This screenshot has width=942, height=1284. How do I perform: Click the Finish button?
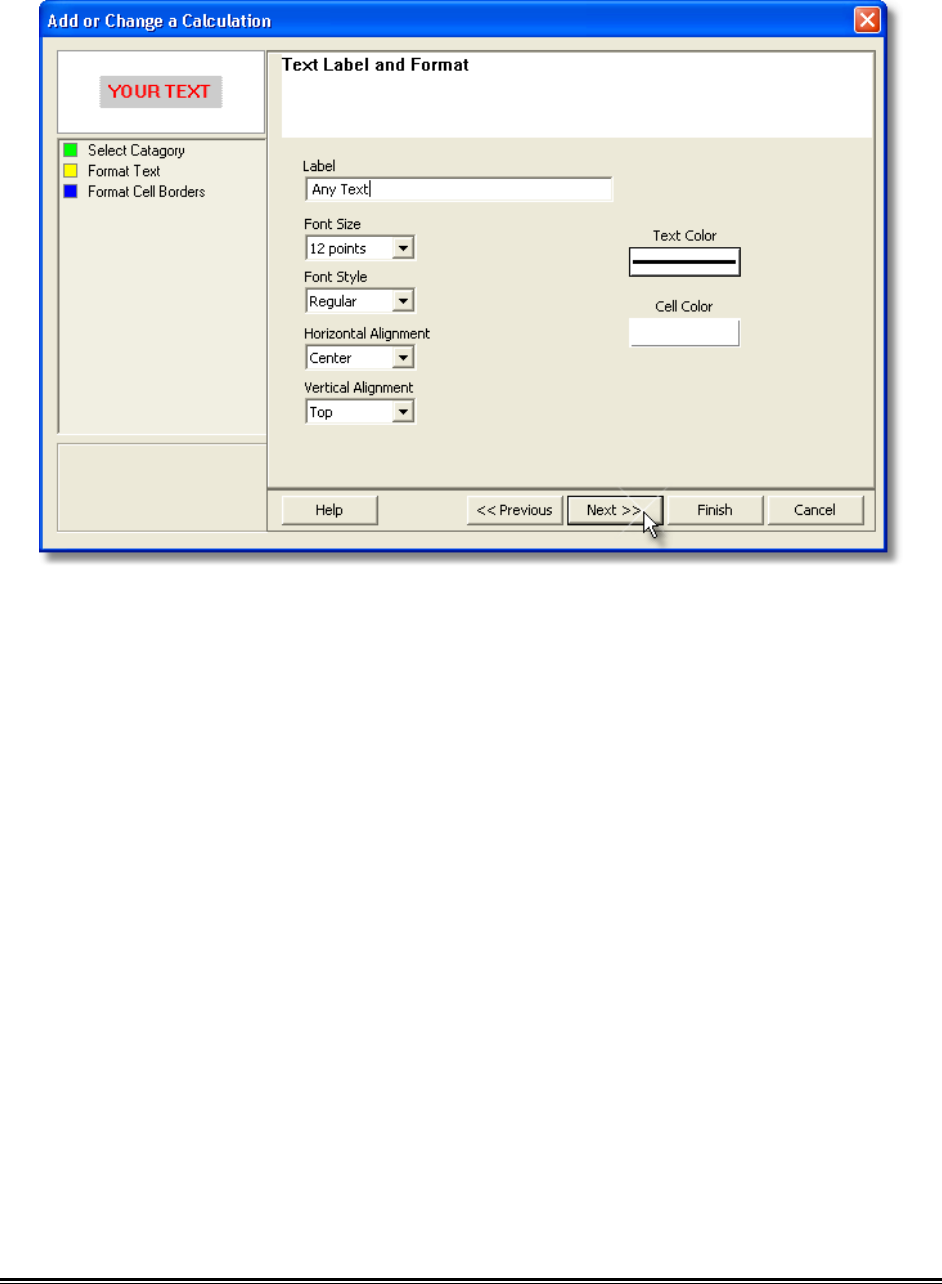[x=715, y=510]
